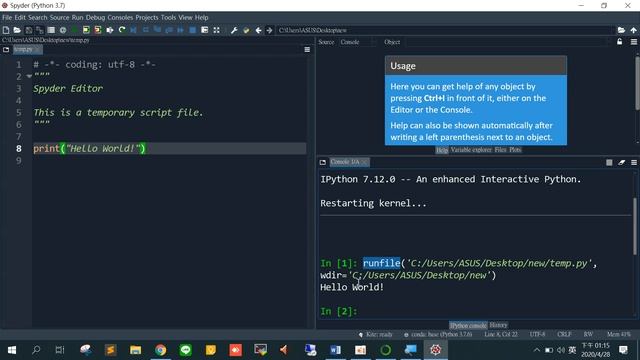Browse working directory folder icon
640x360 pixels.
pos(621,30)
